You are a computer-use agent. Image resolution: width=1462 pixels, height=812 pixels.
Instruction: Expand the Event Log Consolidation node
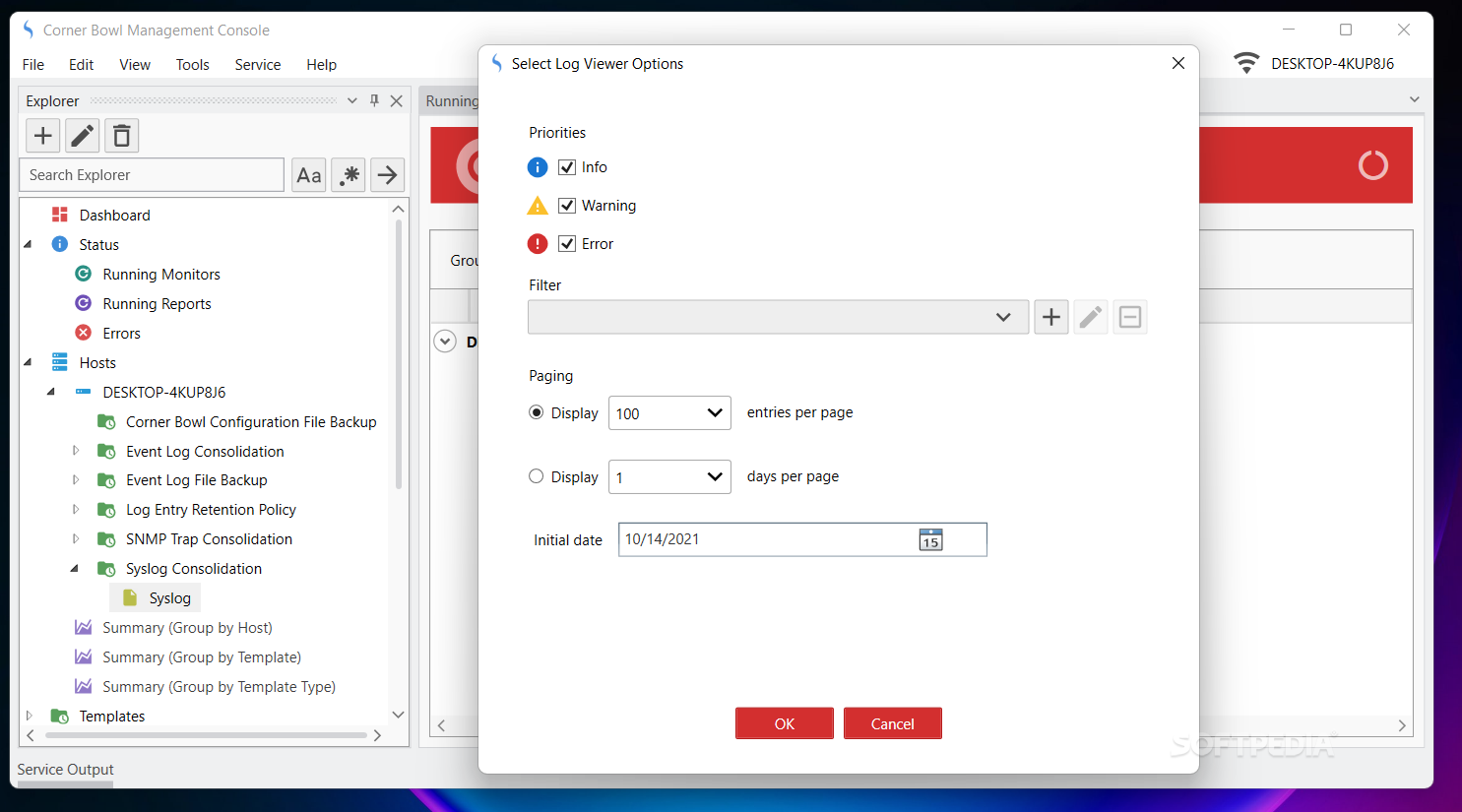[75, 451]
